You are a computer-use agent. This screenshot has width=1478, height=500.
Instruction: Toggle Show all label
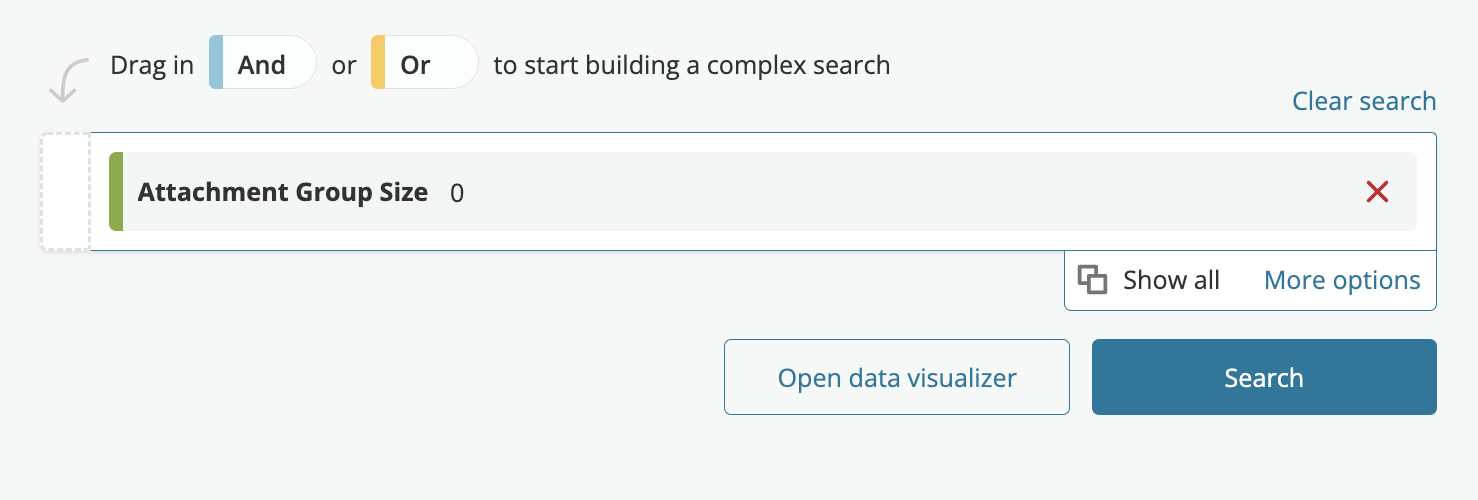[1171, 280]
